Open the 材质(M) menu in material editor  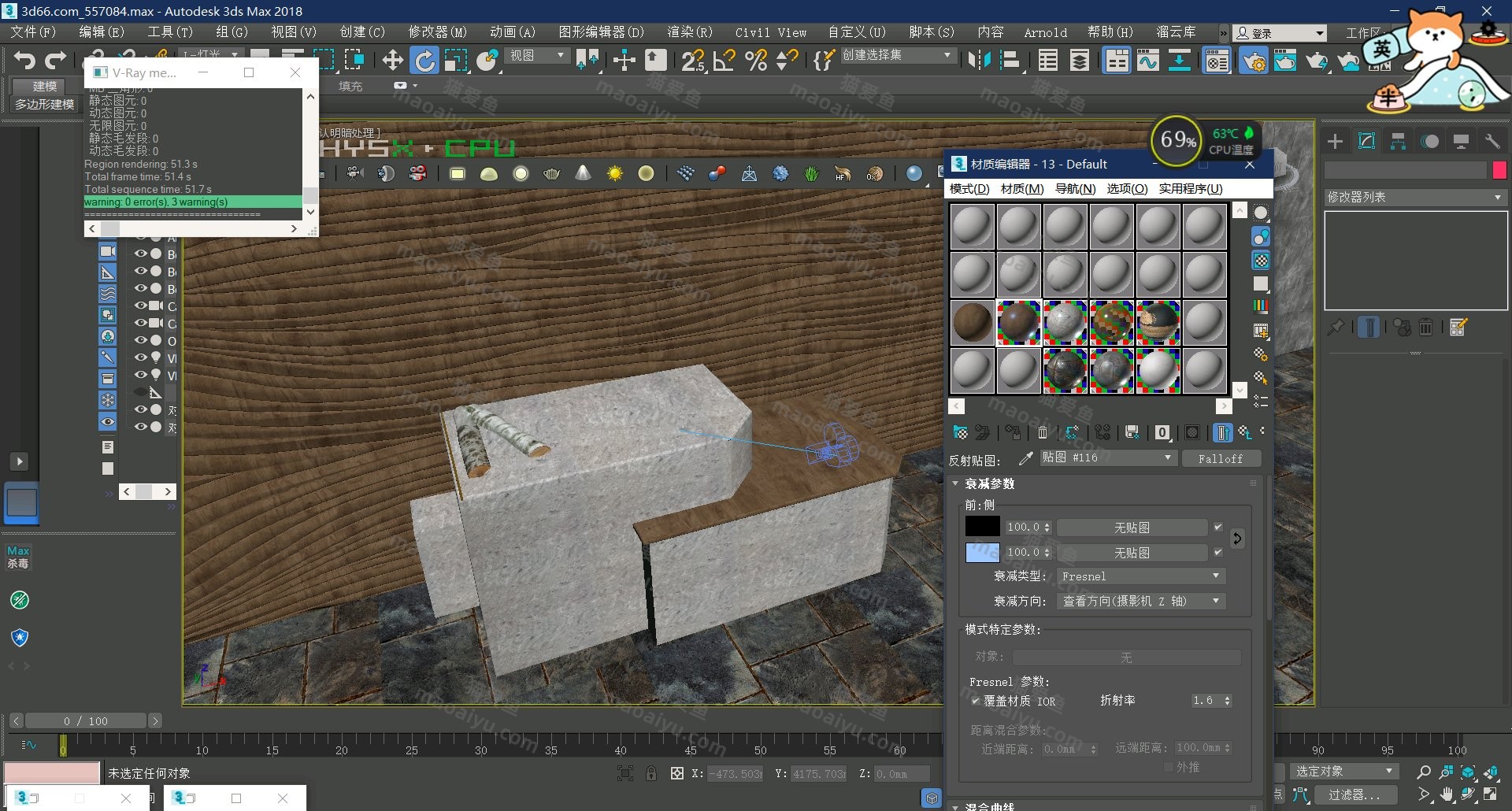[1021, 189]
